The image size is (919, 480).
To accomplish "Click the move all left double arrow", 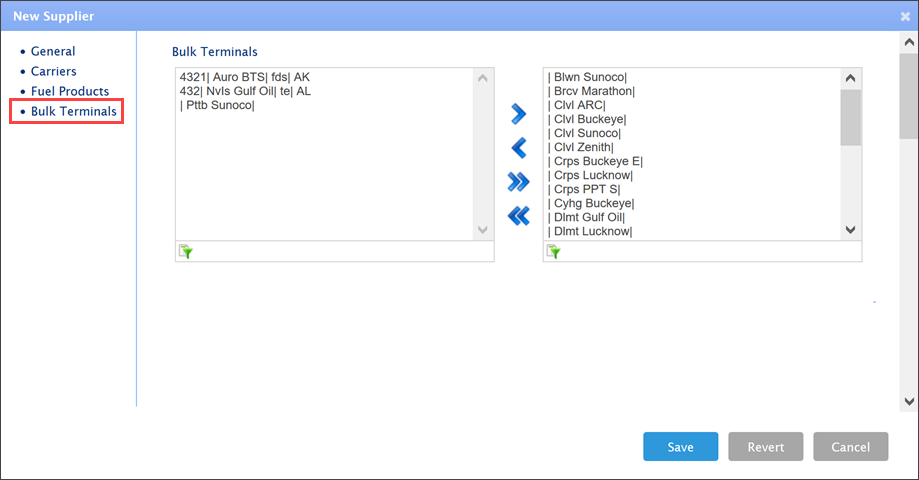I will 518,215.
